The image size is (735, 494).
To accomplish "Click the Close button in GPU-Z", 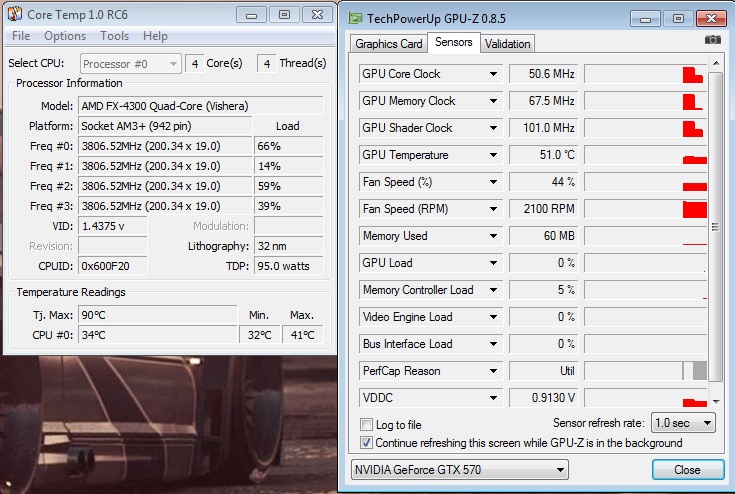I will coord(688,470).
